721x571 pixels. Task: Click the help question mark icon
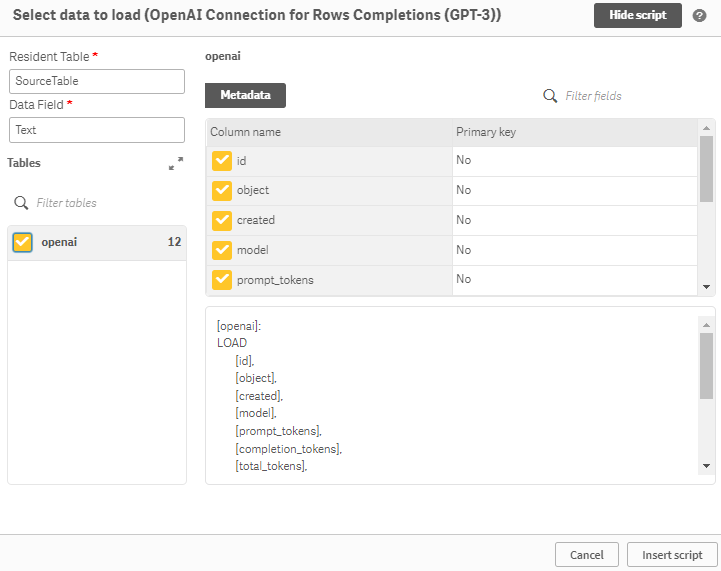tap(699, 16)
